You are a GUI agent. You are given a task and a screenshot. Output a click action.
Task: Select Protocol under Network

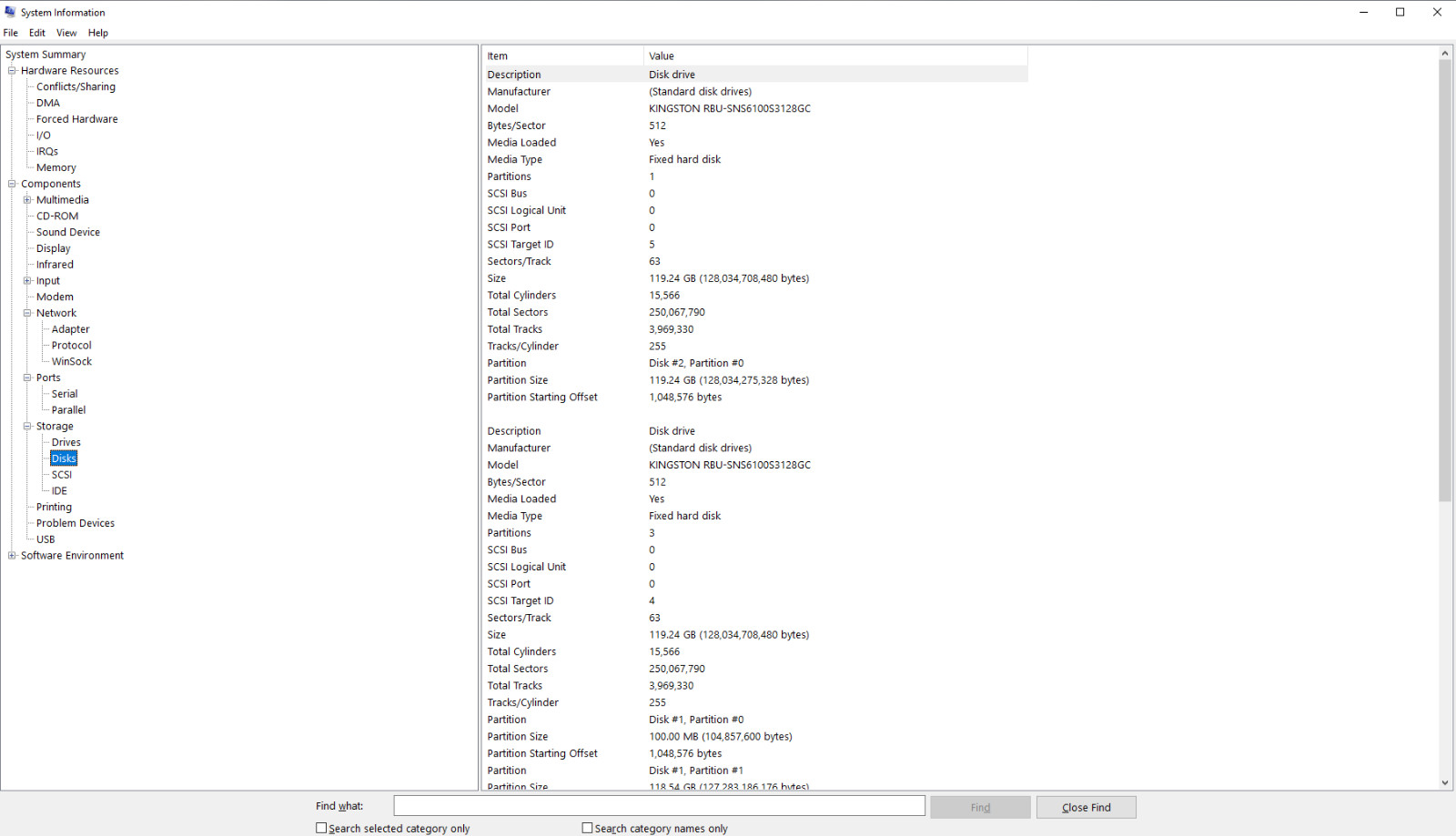tap(72, 346)
